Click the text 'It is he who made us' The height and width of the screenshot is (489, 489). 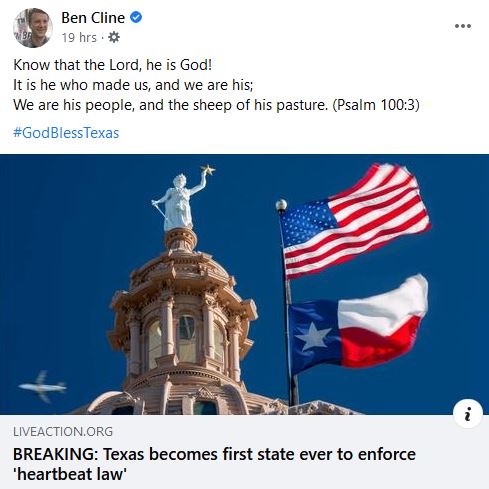(79, 85)
